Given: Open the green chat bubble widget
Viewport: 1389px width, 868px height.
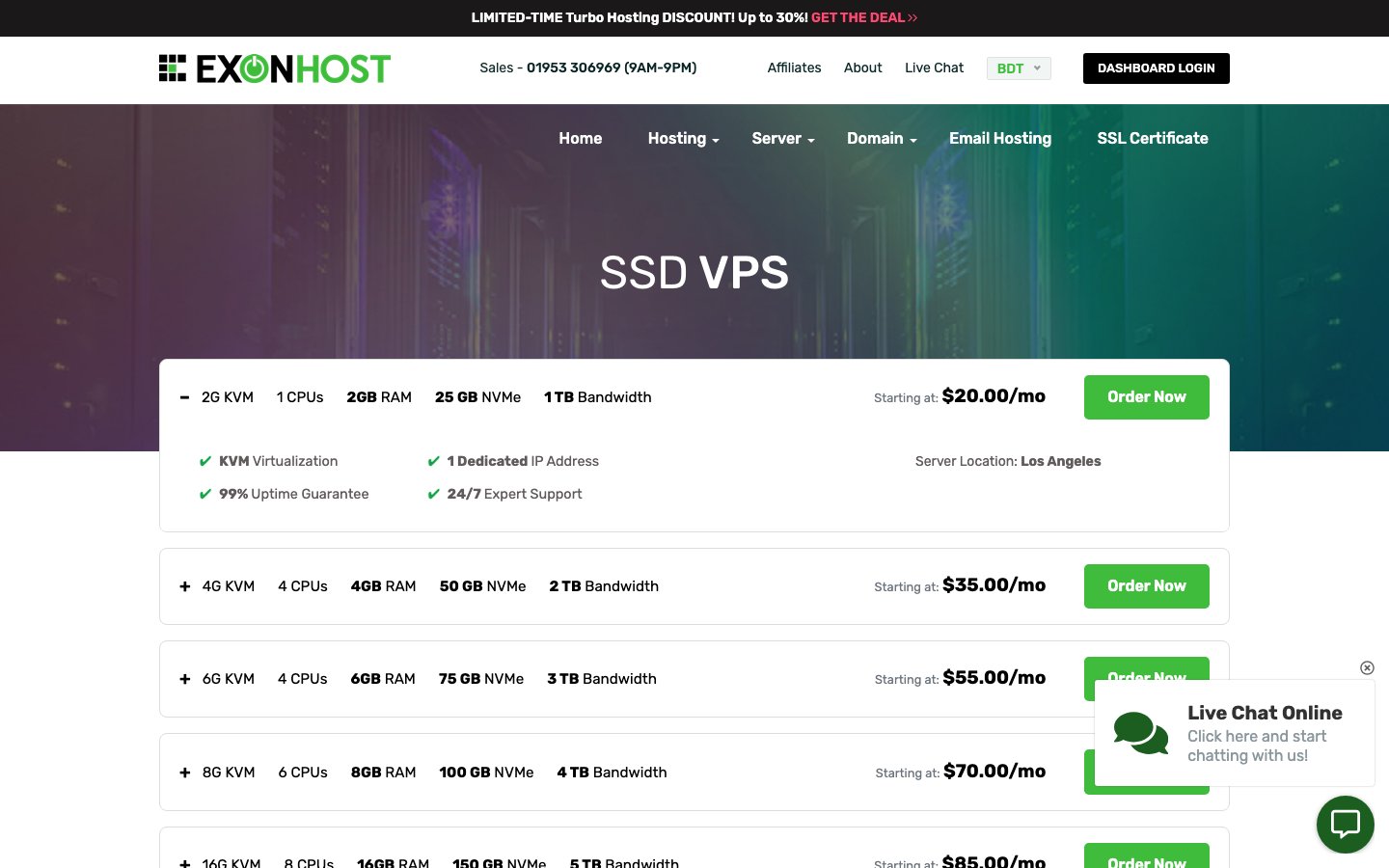Looking at the screenshot, I should [x=1345, y=824].
